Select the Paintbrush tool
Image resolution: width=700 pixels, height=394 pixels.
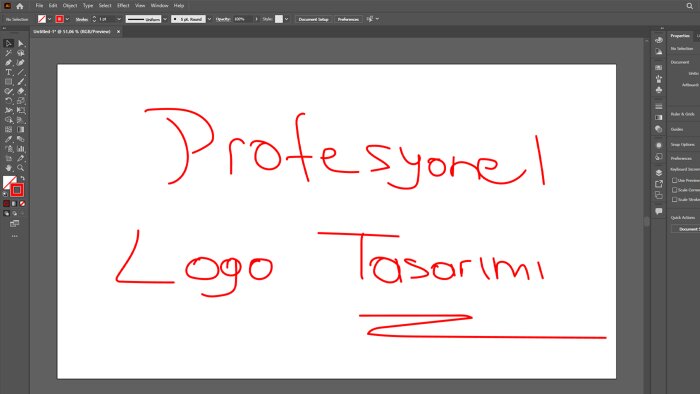(x=21, y=82)
